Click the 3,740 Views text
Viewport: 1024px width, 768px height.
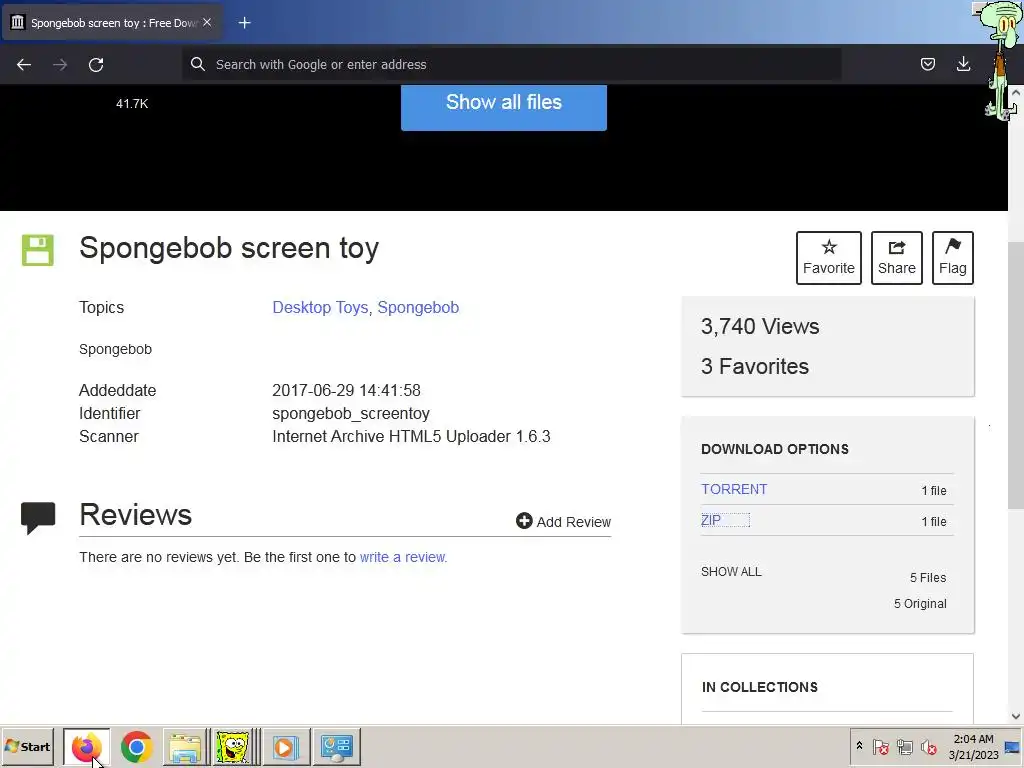(x=760, y=327)
